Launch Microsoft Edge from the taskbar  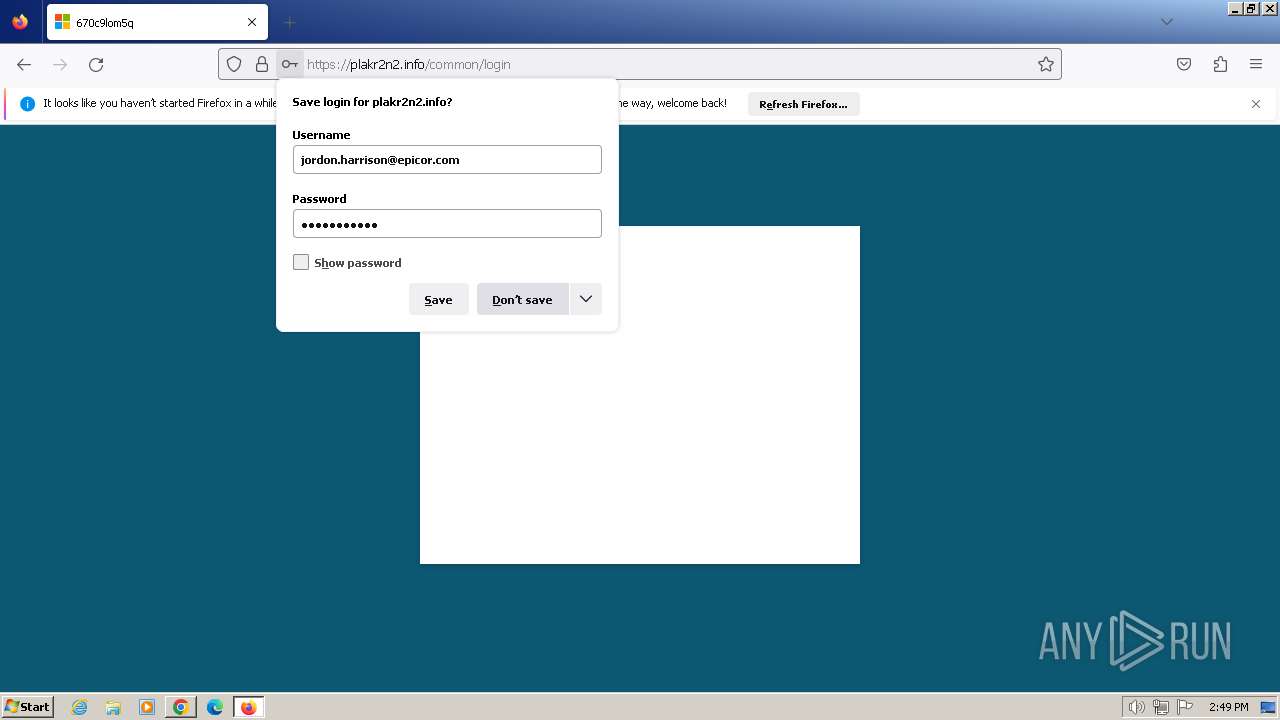(x=215, y=707)
